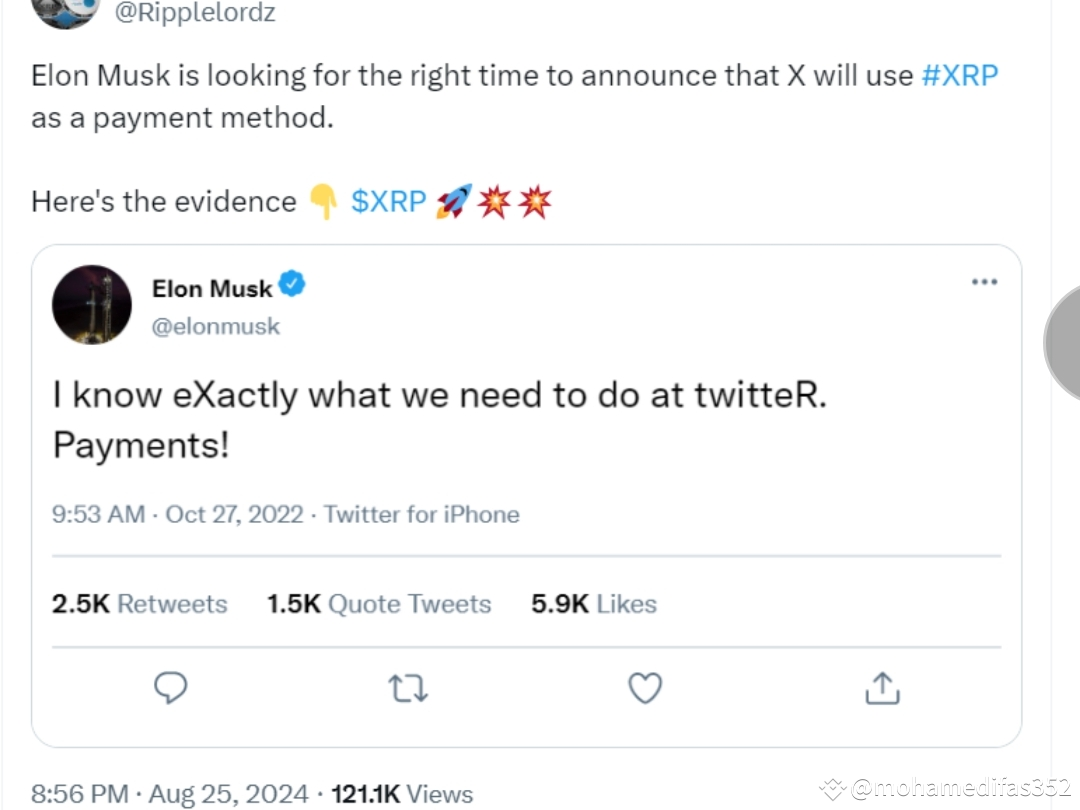Screen dimensions: 1080x810
Task: View the 5.9K Likes list
Action: [x=593, y=603]
